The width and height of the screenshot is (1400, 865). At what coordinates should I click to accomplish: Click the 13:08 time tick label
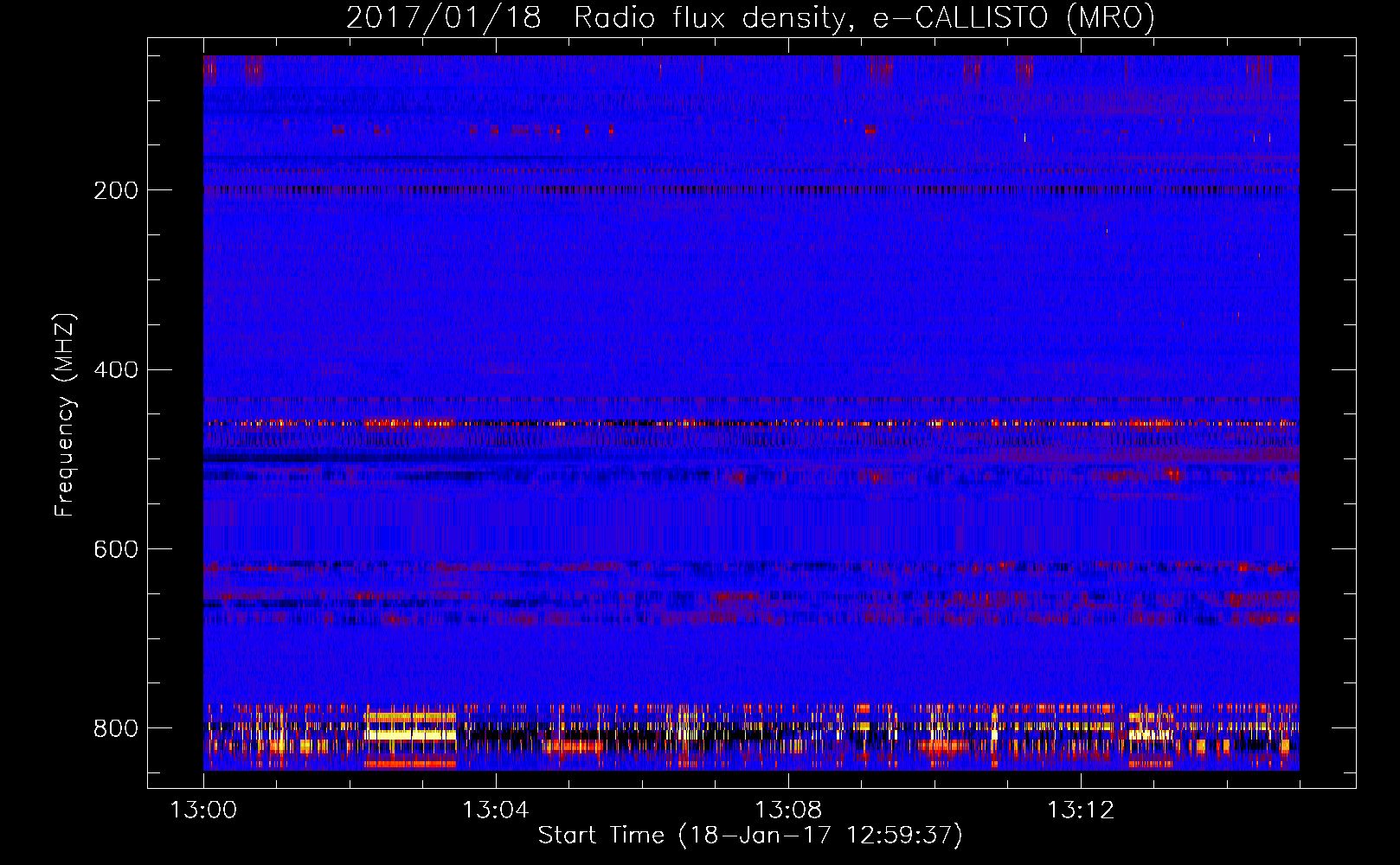click(788, 810)
